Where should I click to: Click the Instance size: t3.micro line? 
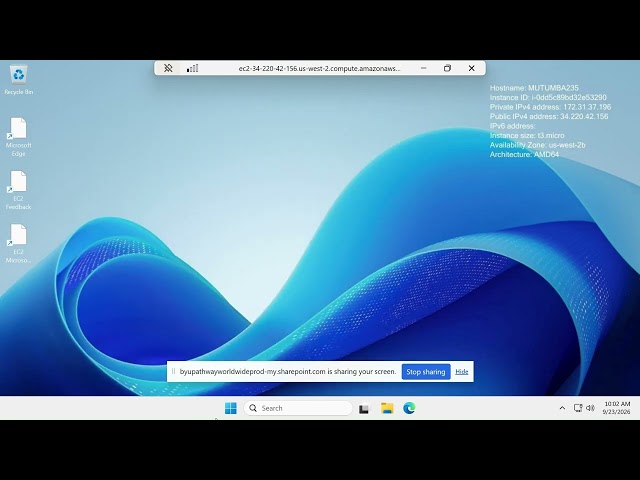click(527, 135)
